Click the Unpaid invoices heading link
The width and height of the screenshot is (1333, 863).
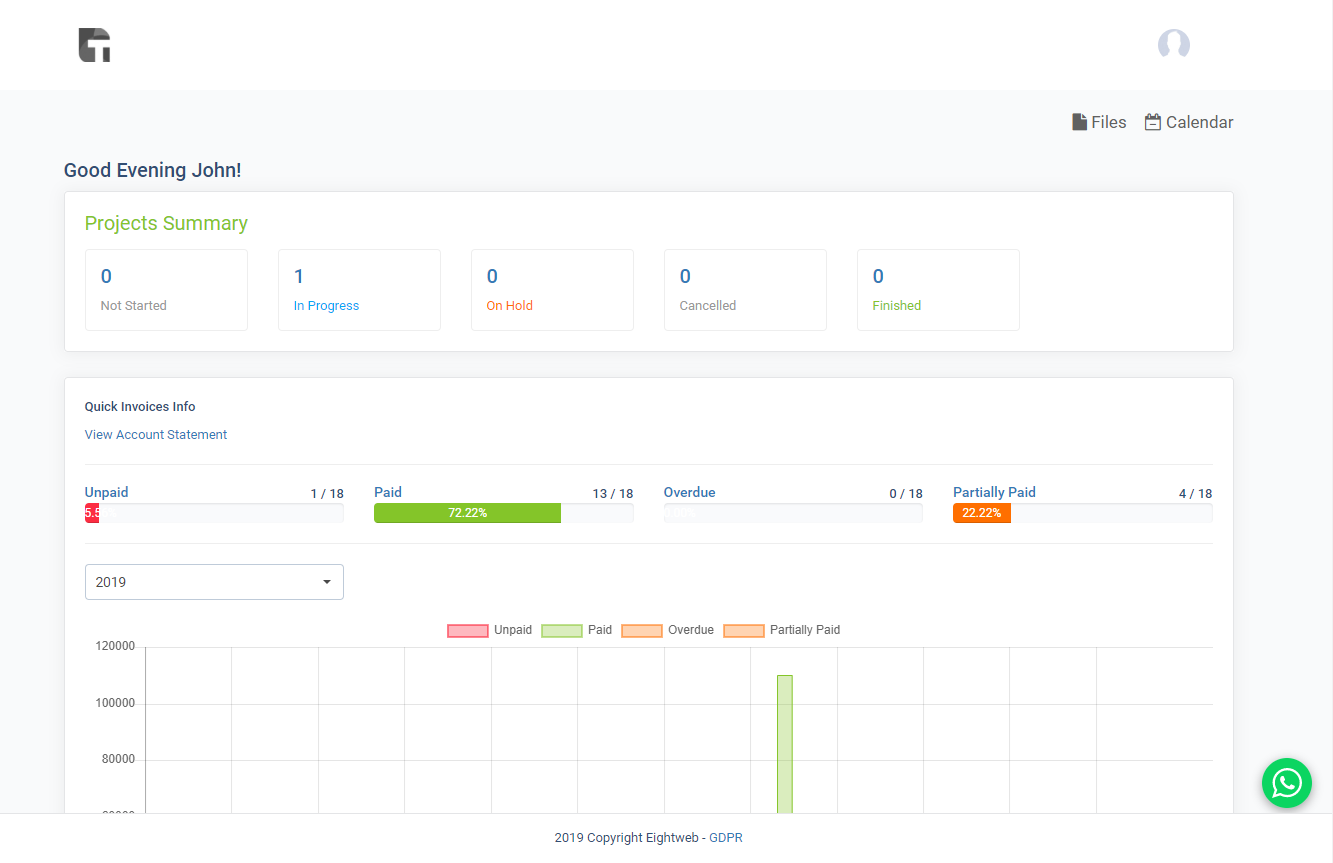pyautogui.click(x=107, y=492)
